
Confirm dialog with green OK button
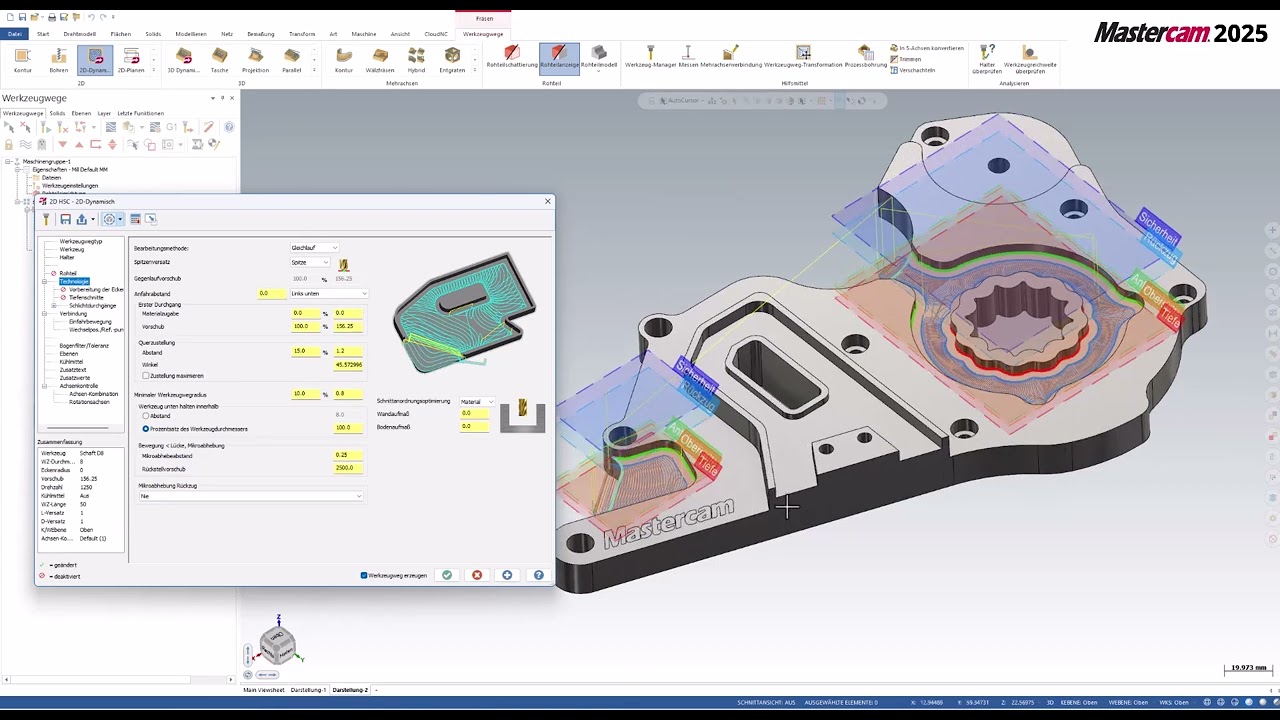pos(447,575)
